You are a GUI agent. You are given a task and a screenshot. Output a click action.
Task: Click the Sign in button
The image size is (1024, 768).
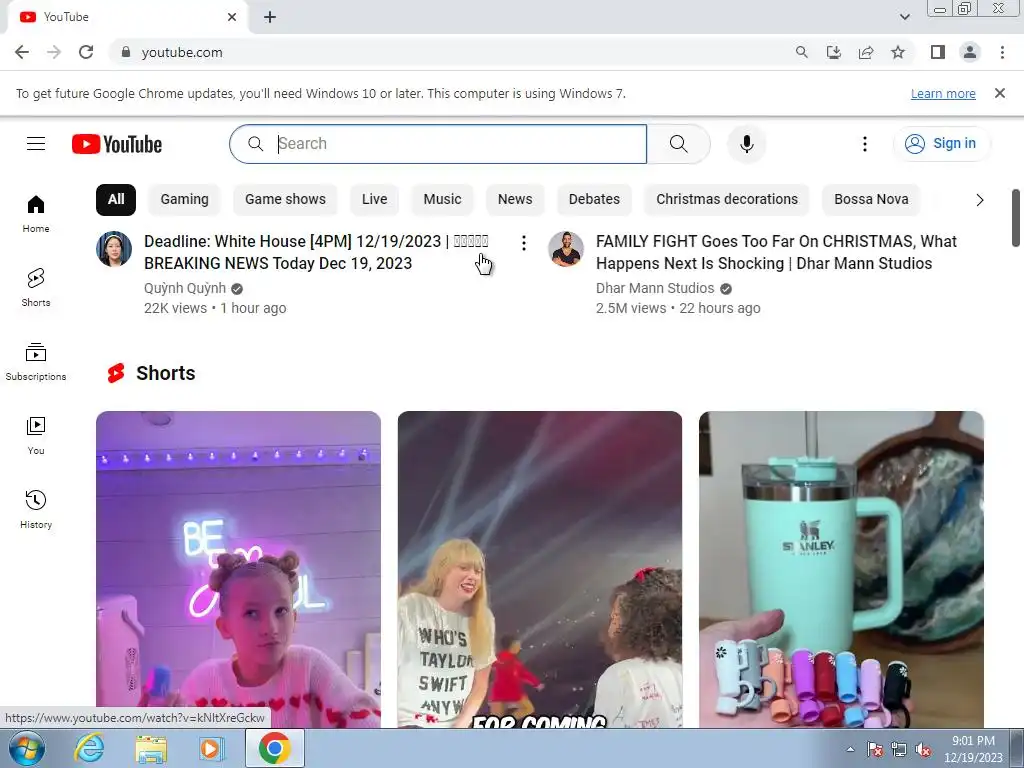[942, 144]
